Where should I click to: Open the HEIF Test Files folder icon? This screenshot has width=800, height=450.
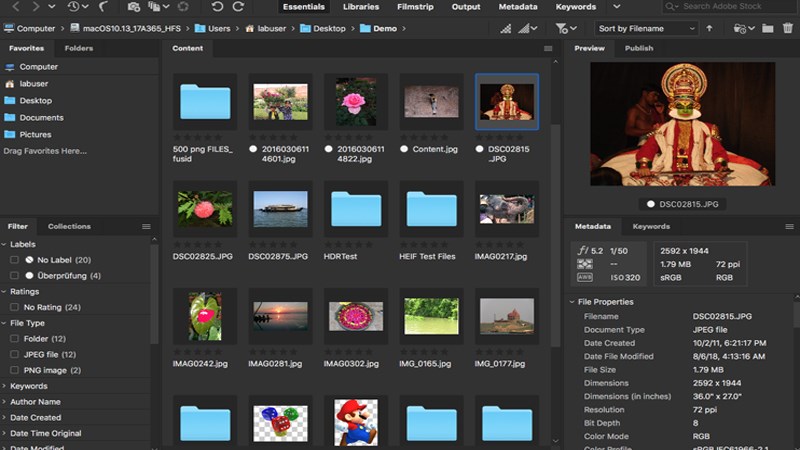tap(432, 209)
